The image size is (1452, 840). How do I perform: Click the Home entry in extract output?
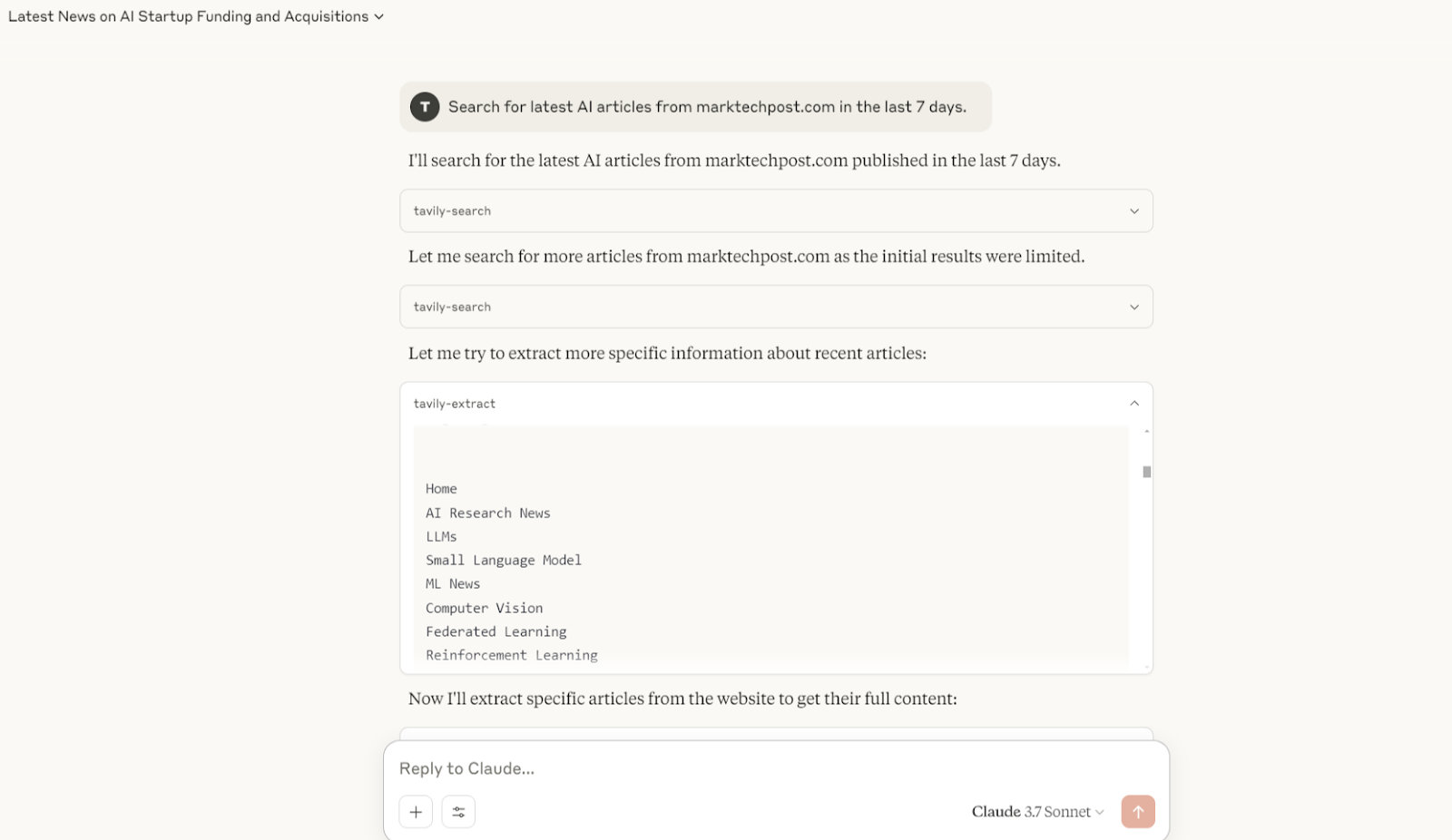[441, 489]
